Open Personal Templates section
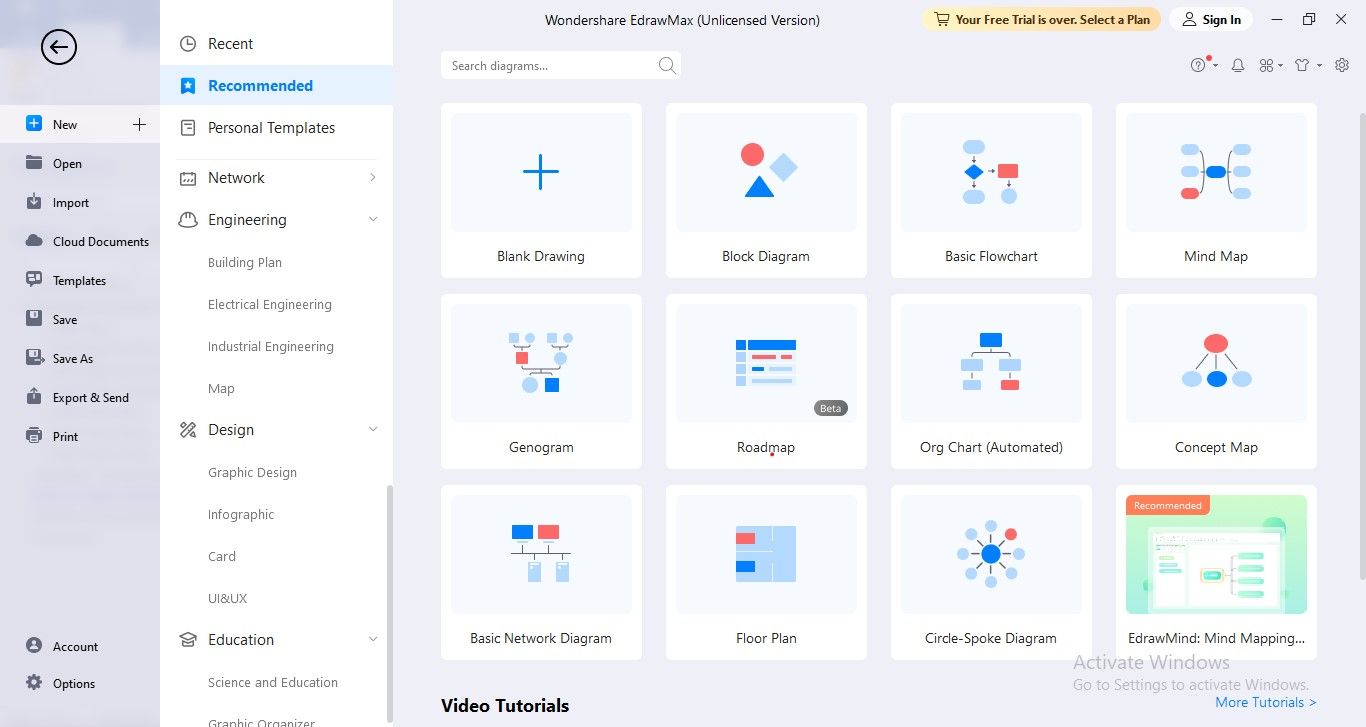This screenshot has width=1366, height=727. (276, 128)
